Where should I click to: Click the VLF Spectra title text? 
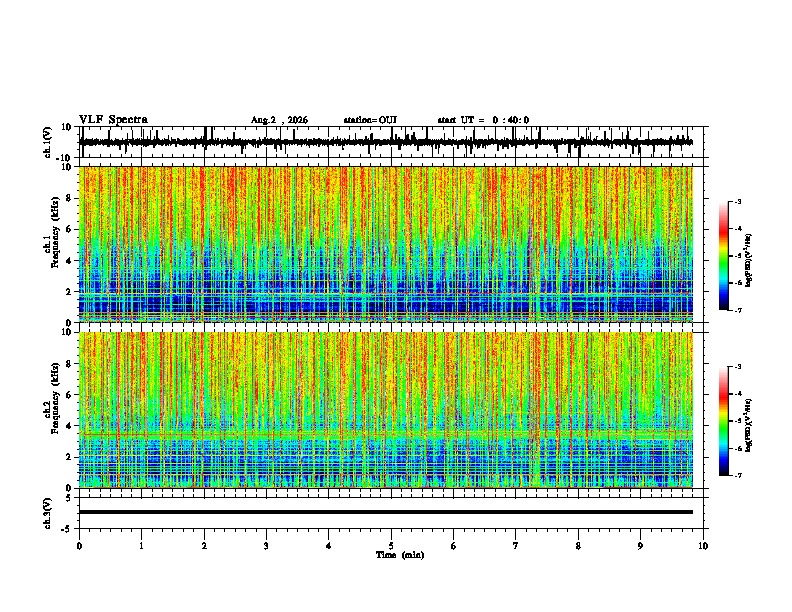(113, 120)
